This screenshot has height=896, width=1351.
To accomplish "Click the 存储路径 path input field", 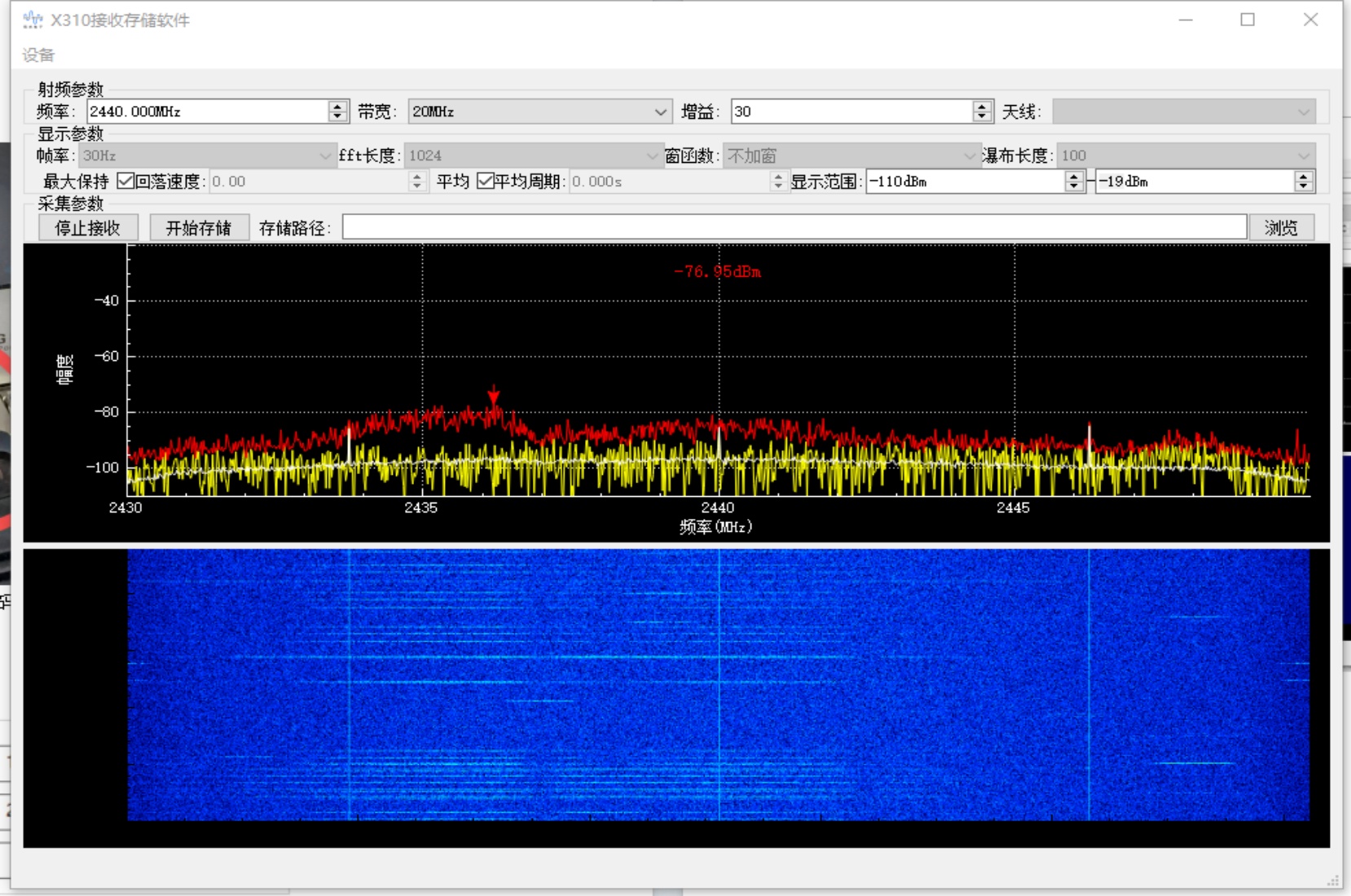I will [794, 228].
